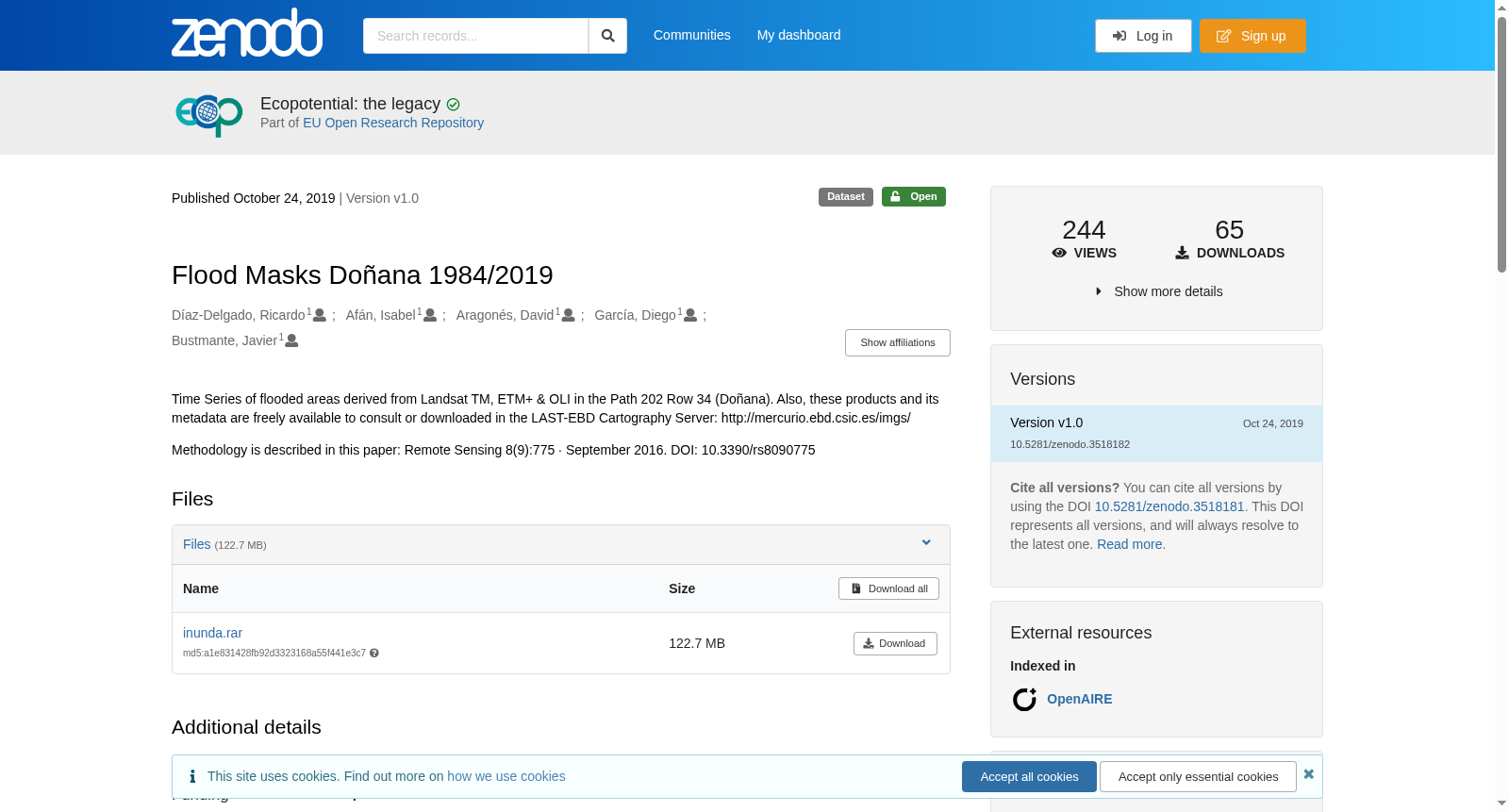Click the Dataset badge
Screen dimensions: 1509x812
point(846,196)
